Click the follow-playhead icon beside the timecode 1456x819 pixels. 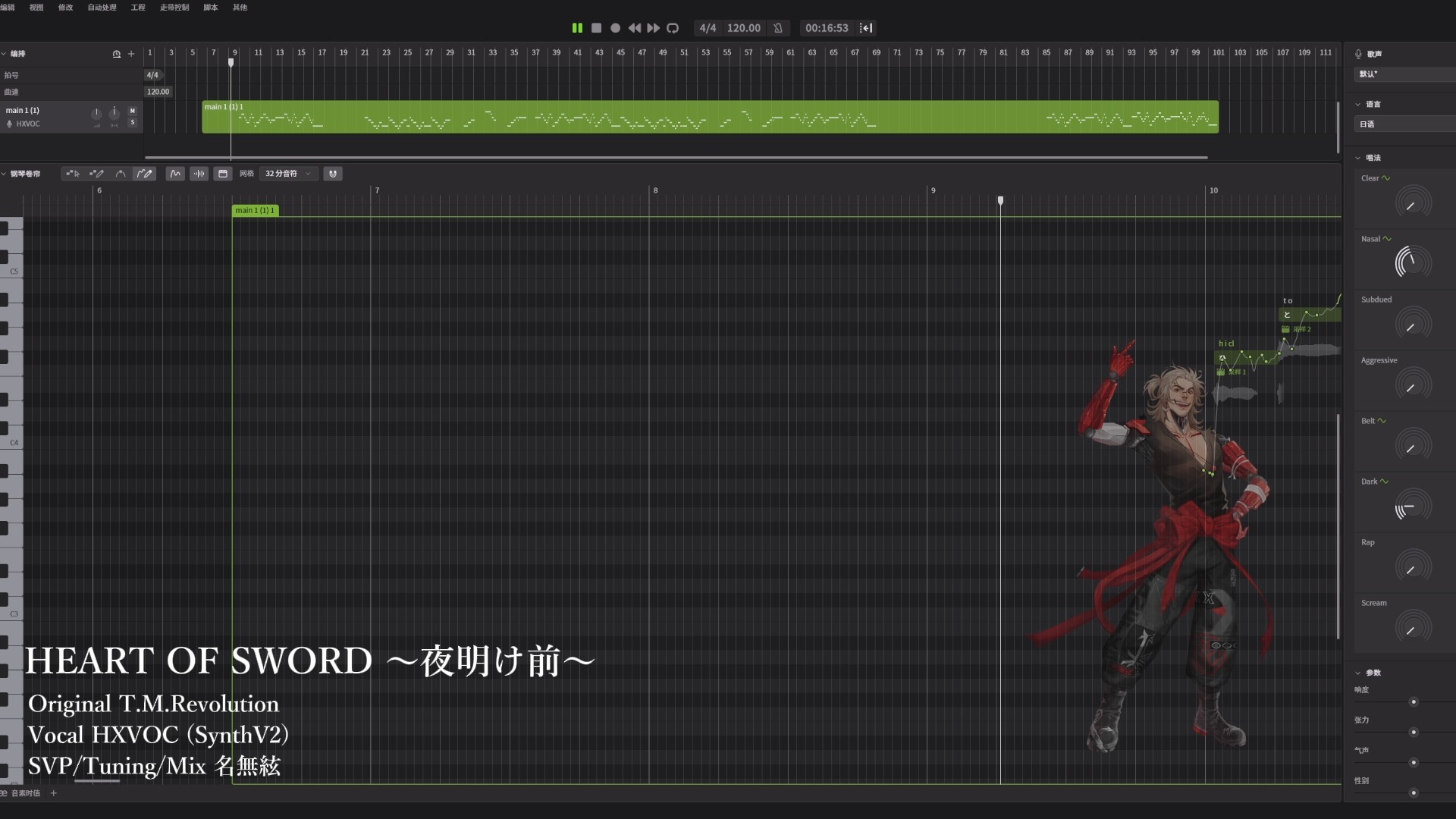866,28
